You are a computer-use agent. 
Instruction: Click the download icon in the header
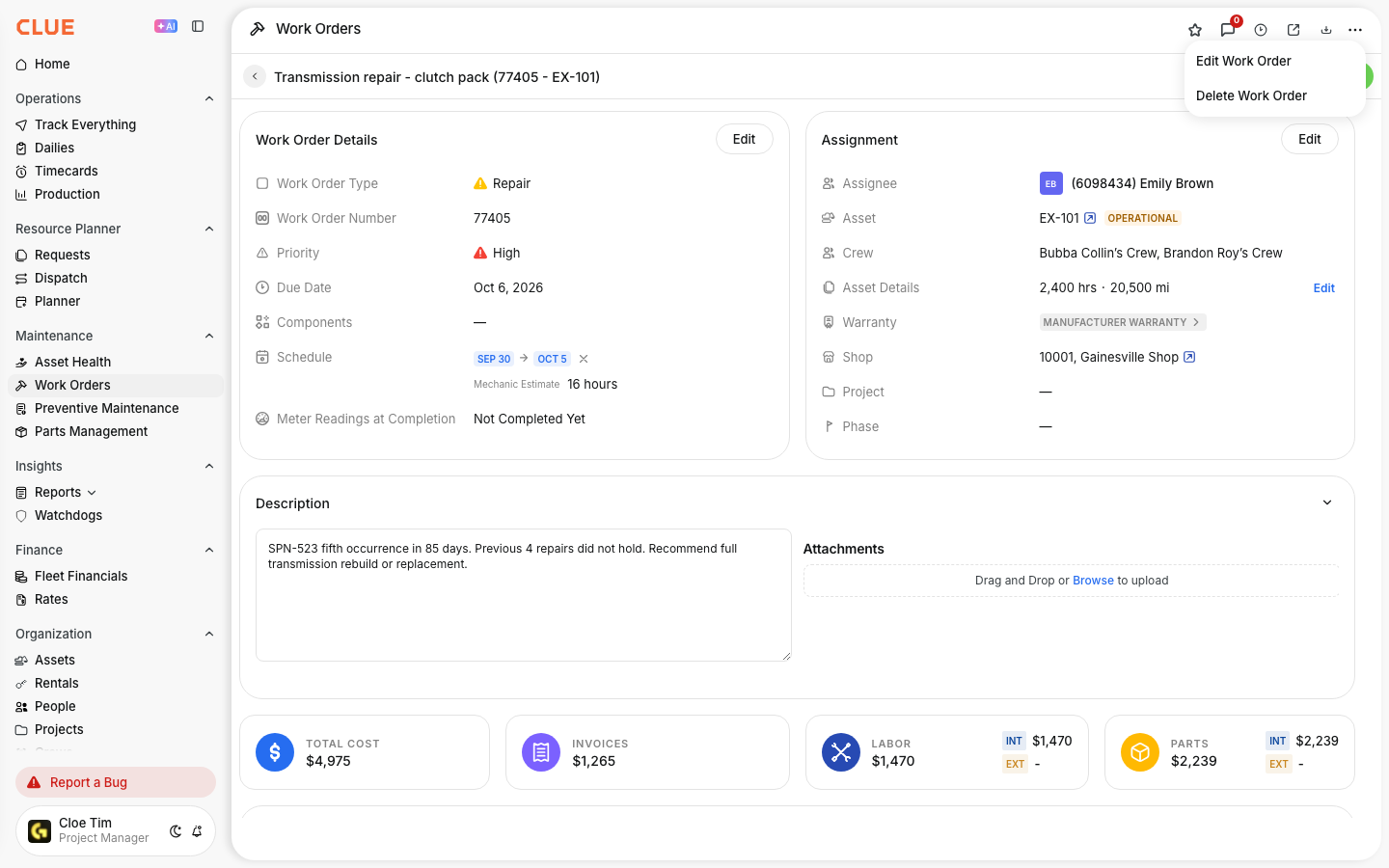coord(1326,30)
